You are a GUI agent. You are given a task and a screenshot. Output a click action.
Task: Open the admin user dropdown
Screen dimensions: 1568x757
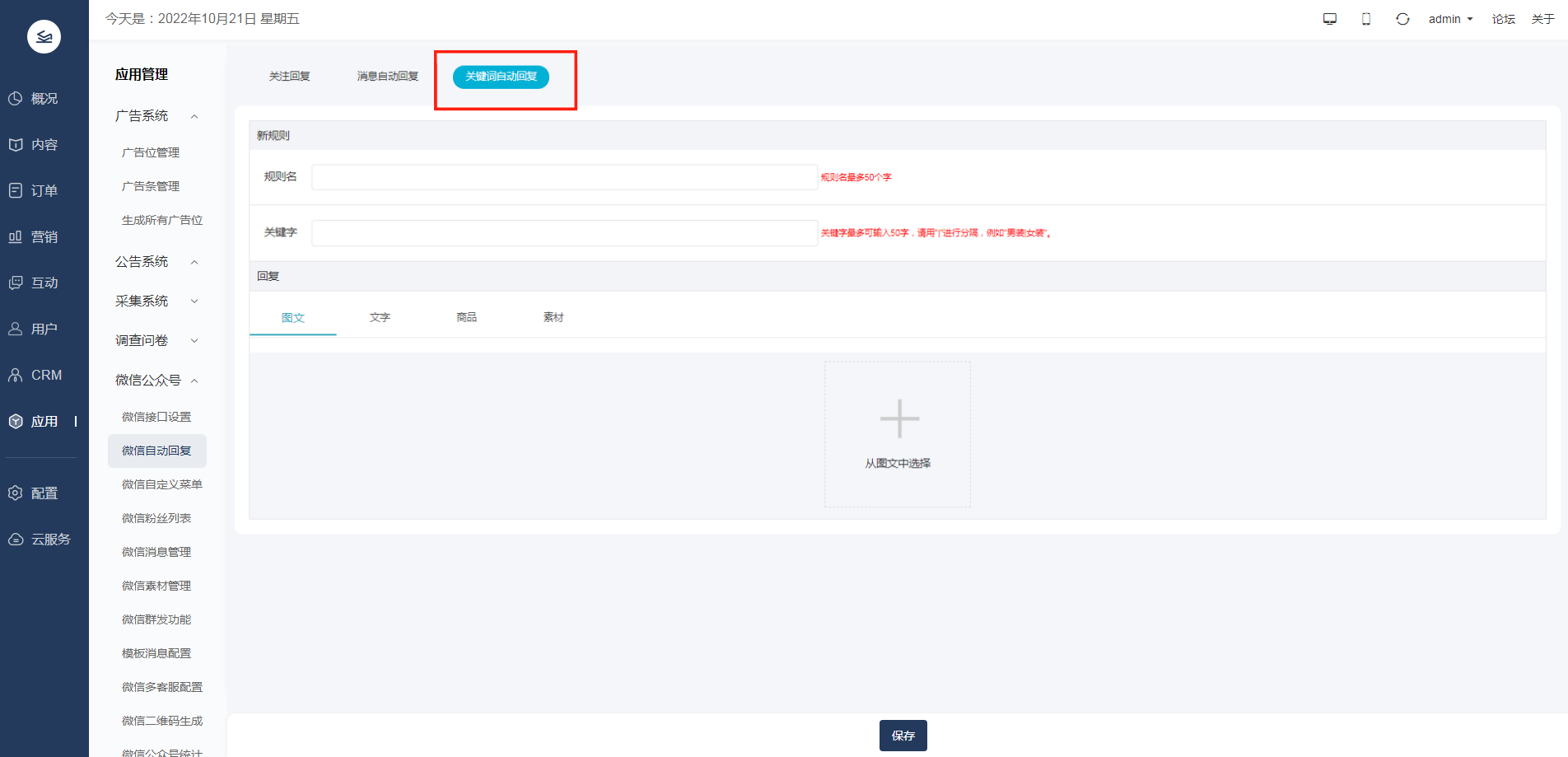pos(1450,19)
